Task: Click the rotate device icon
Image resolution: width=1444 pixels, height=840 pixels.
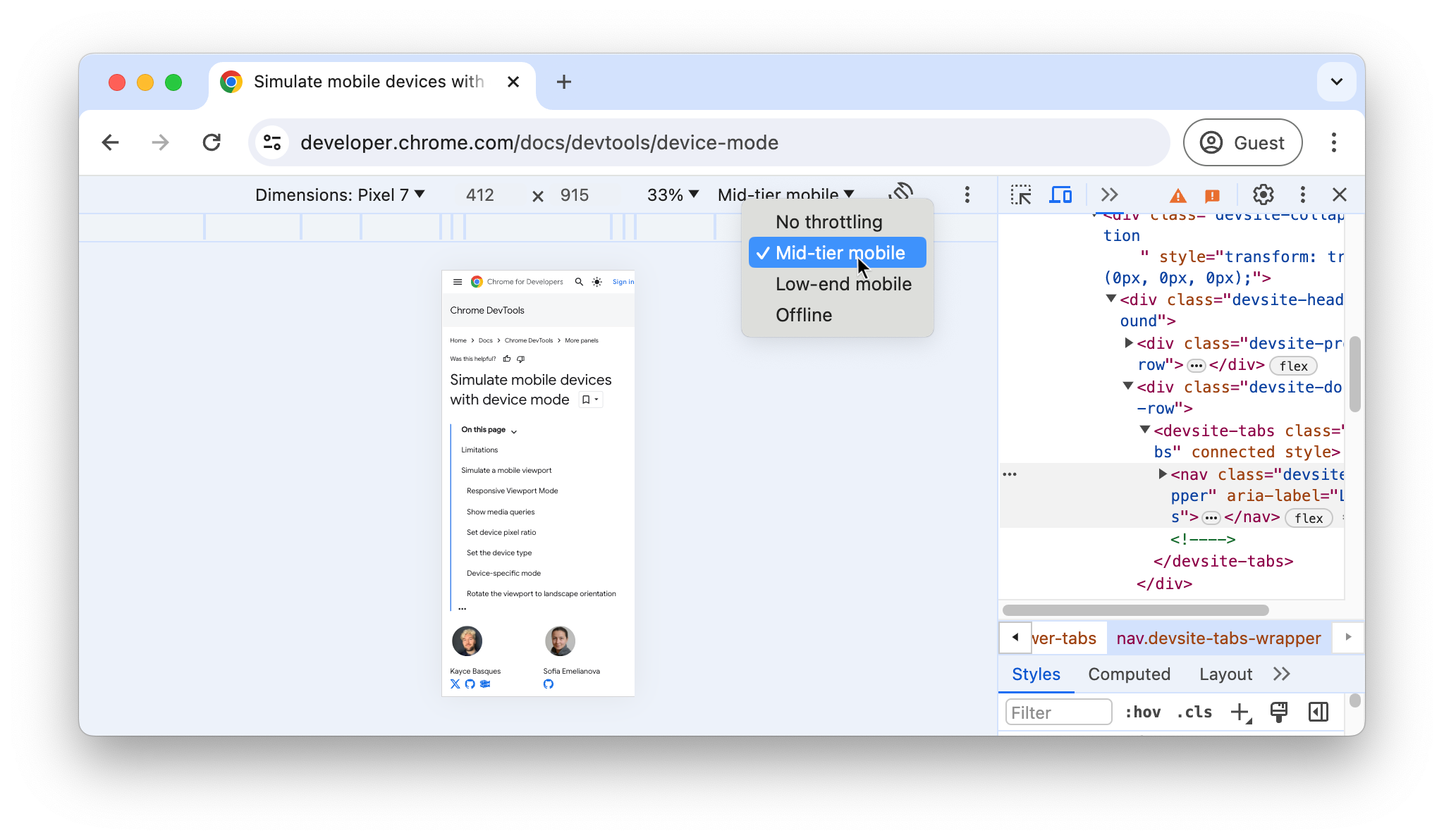Action: [x=900, y=194]
